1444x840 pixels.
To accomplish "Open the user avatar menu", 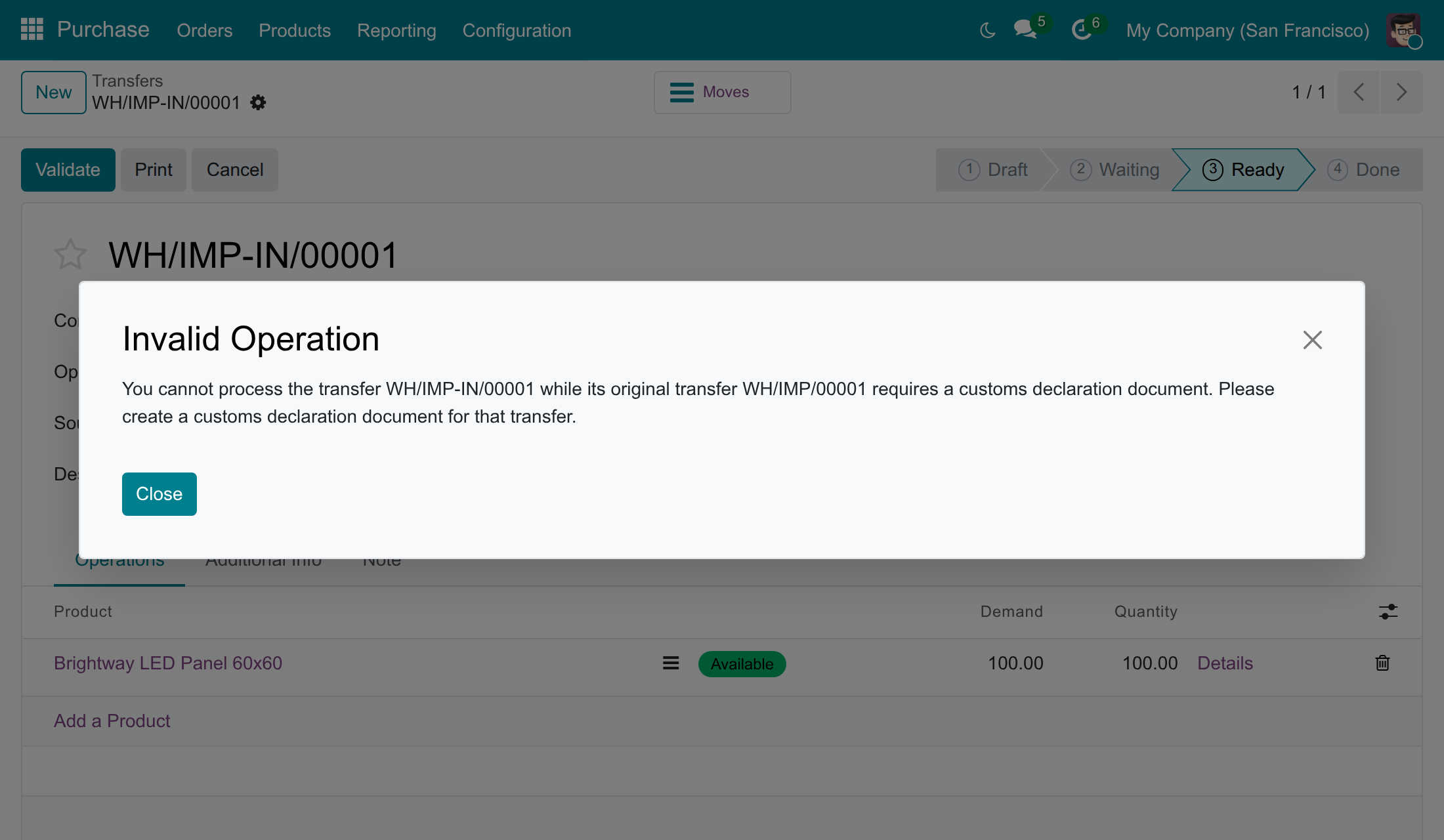I will point(1403,30).
